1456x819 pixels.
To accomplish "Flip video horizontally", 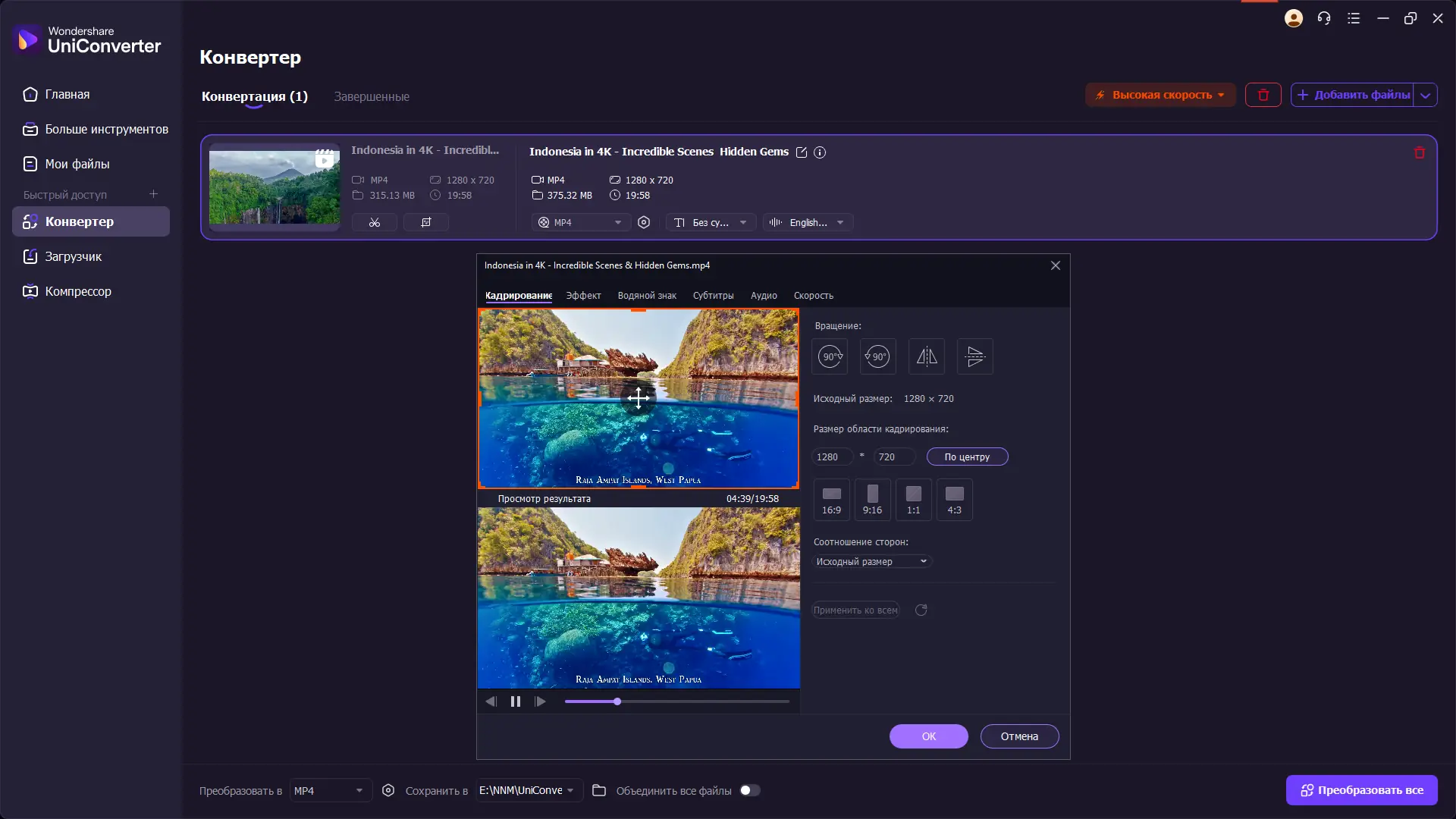I will [x=927, y=356].
